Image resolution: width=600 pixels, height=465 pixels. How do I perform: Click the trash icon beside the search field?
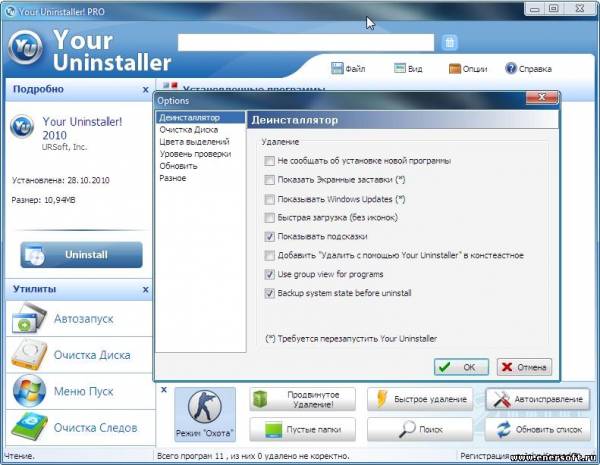pyautogui.click(x=450, y=42)
